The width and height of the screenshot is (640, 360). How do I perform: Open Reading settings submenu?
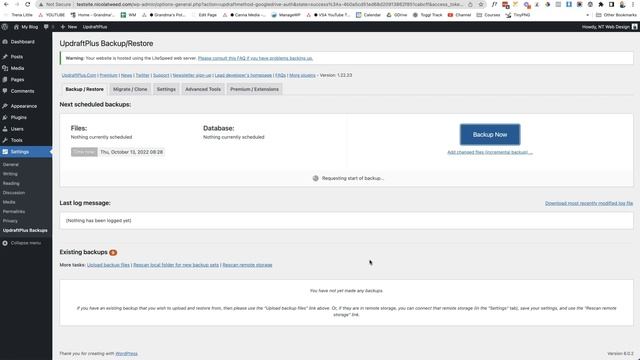pos(11,184)
